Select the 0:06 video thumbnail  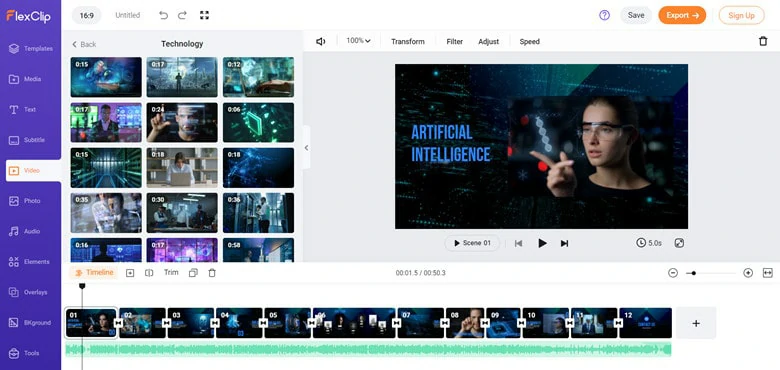pos(258,122)
